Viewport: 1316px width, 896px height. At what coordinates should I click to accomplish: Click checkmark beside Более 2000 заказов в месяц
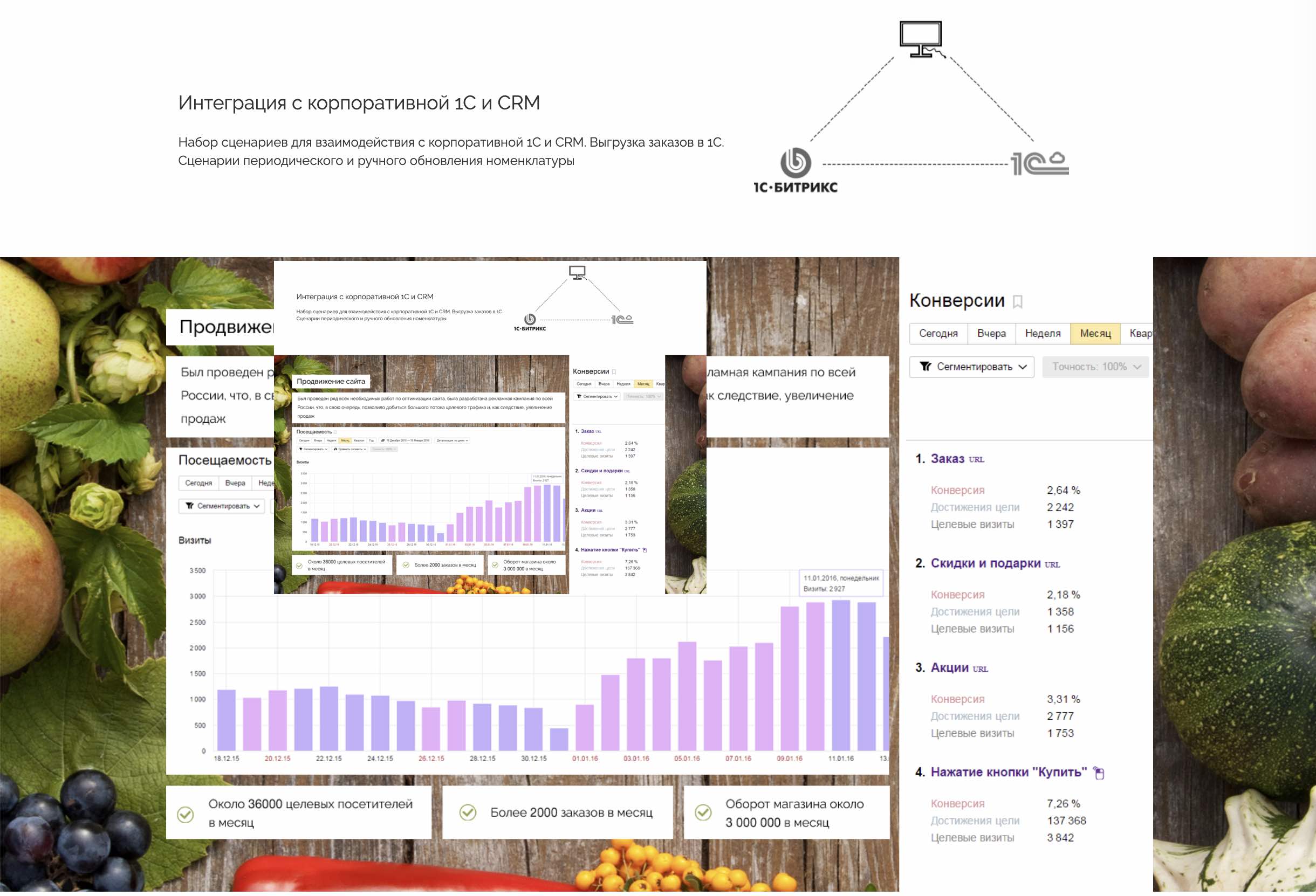tap(468, 812)
